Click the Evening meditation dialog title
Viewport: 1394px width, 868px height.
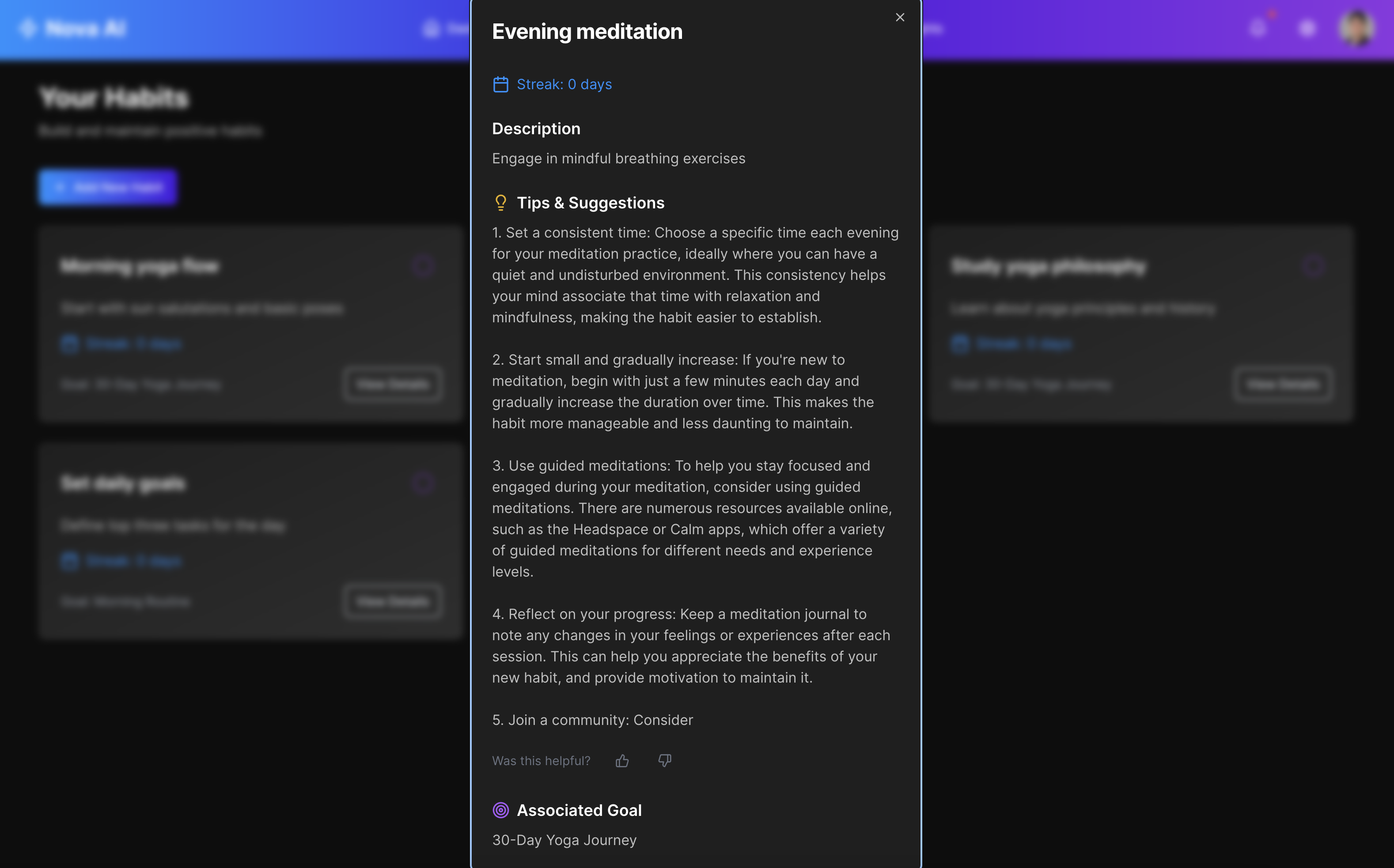click(587, 32)
